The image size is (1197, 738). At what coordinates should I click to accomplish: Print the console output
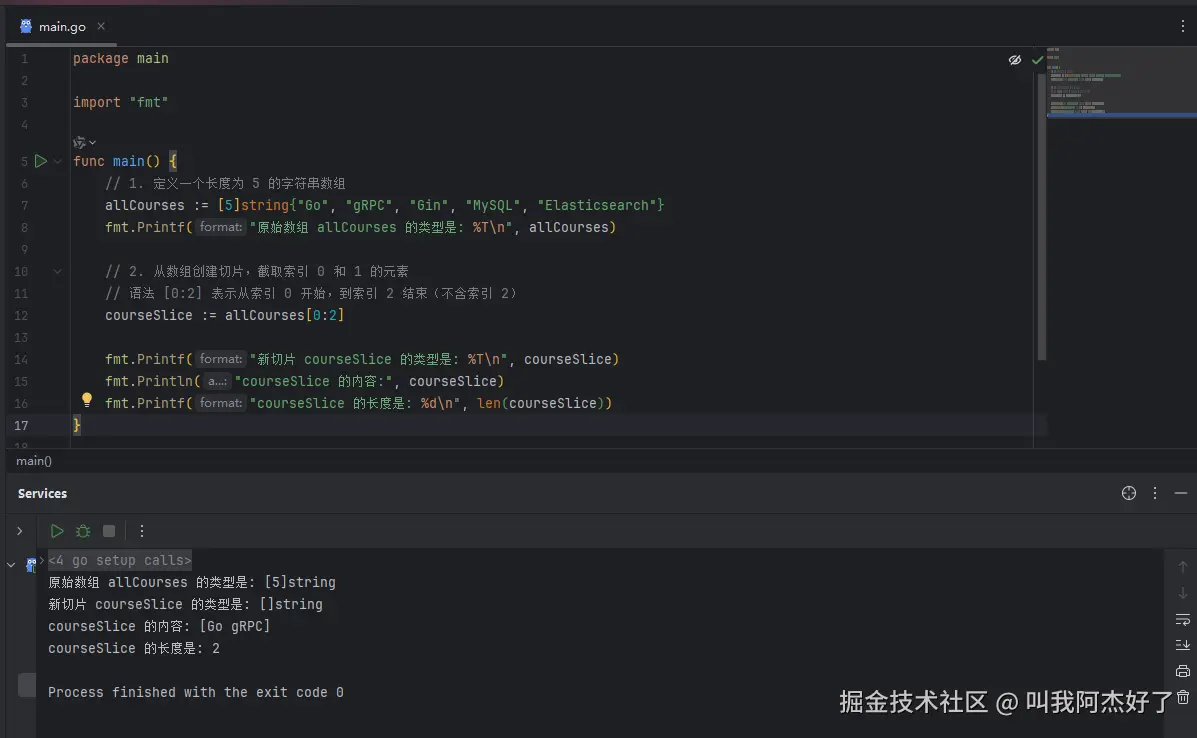(x=1182, y=671)
